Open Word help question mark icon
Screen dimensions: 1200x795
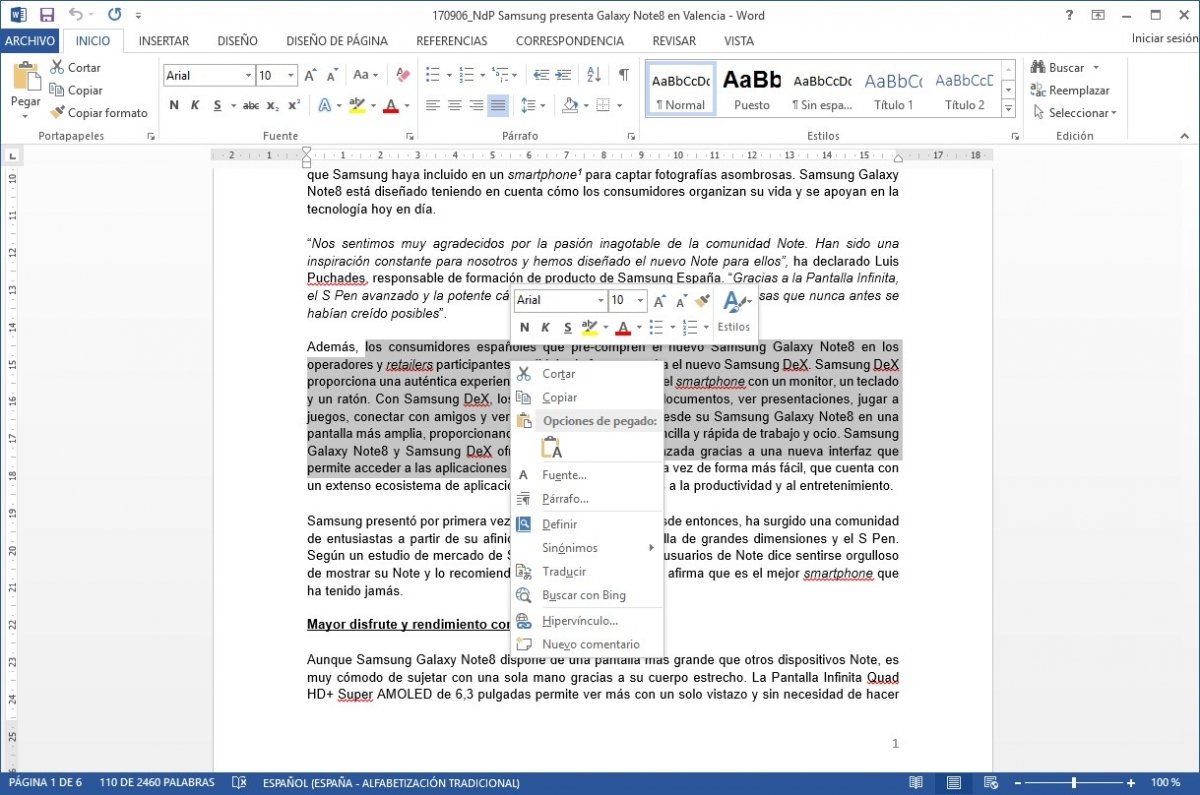click(x=1070, y=15)
